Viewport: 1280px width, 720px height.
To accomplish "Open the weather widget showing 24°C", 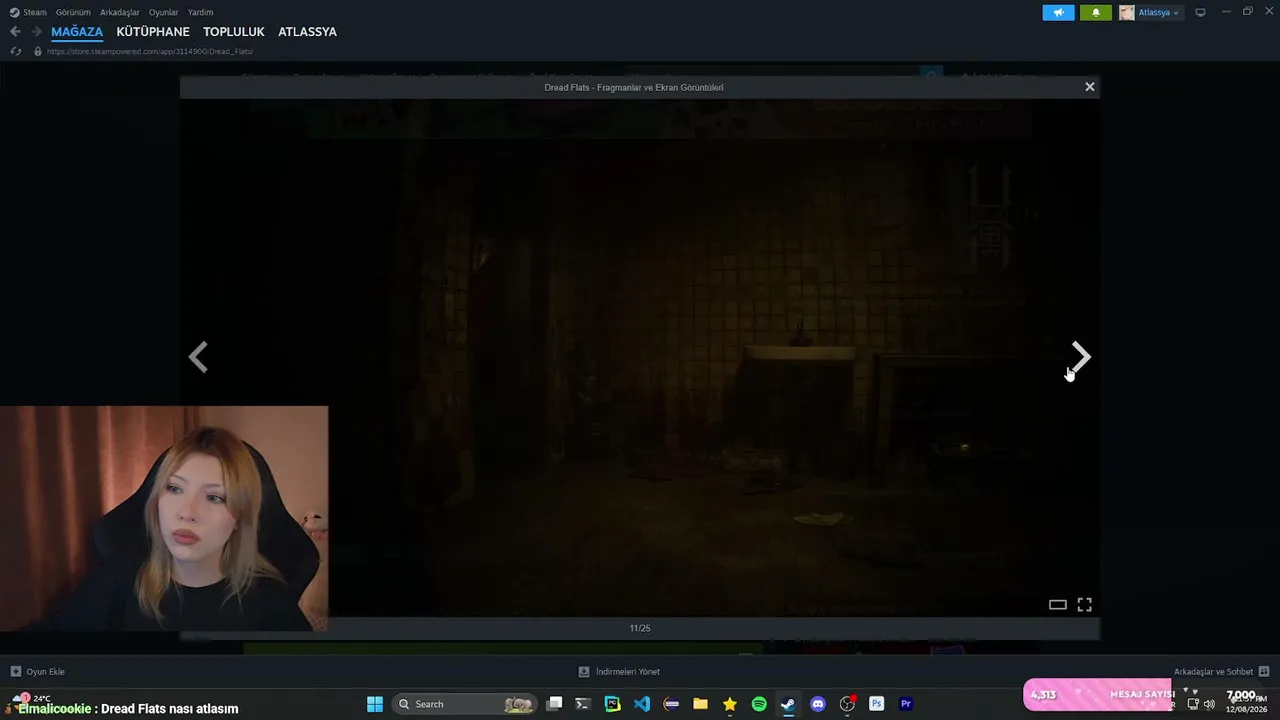I will point(30,698).
